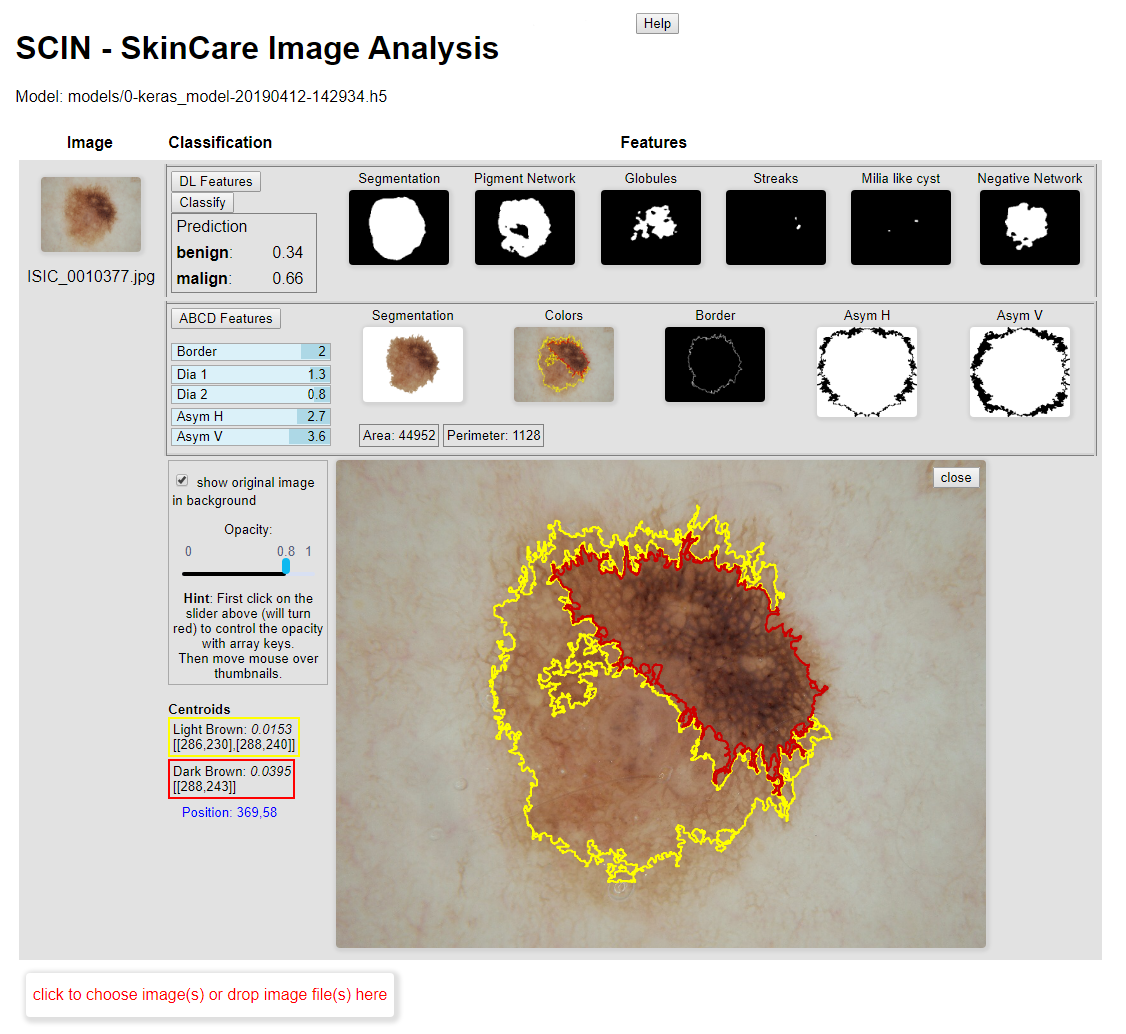View the Asym V thumbnail
The height and width of the screenshot is (1034, 1126).
pyautogui.click(x=1020, y=372)
